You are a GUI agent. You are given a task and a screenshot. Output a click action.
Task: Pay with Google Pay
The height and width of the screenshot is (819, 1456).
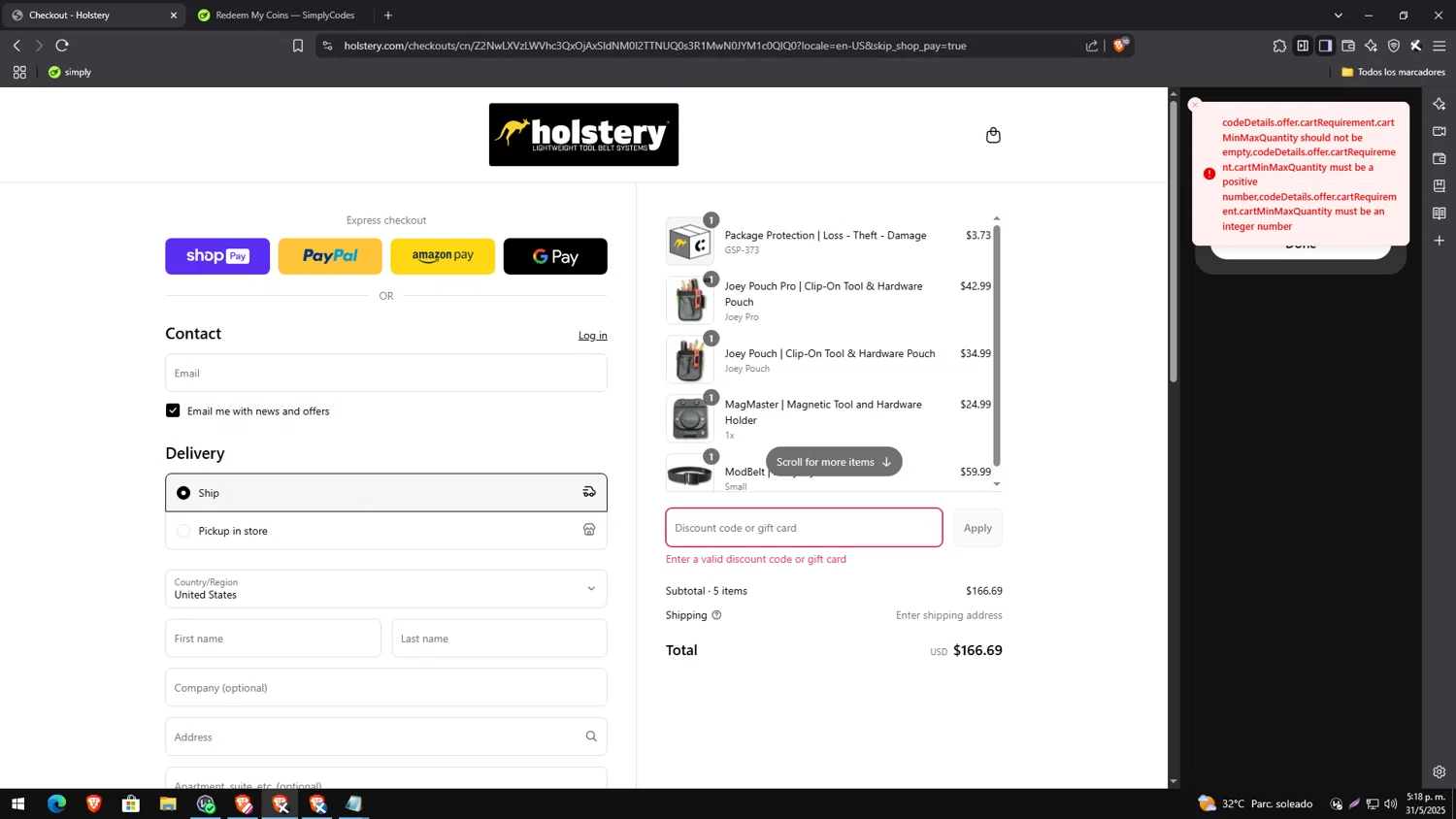click(555, 256)
